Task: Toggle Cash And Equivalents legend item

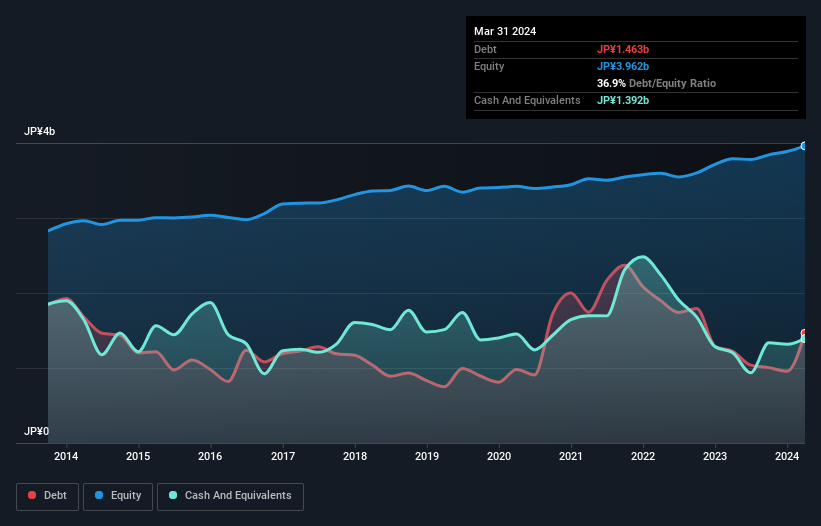Action: point(230,496)
